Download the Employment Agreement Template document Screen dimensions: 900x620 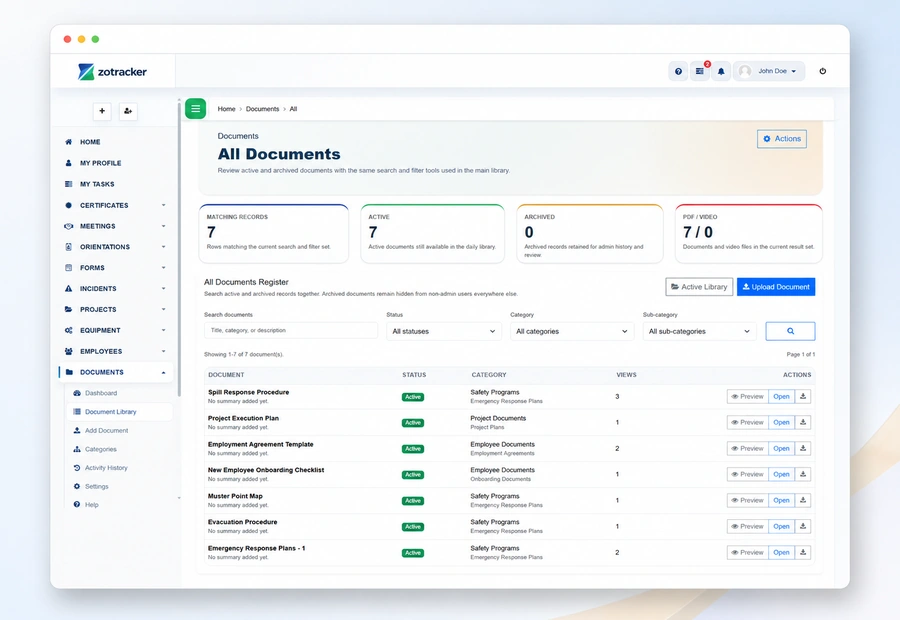click(803, 448)
